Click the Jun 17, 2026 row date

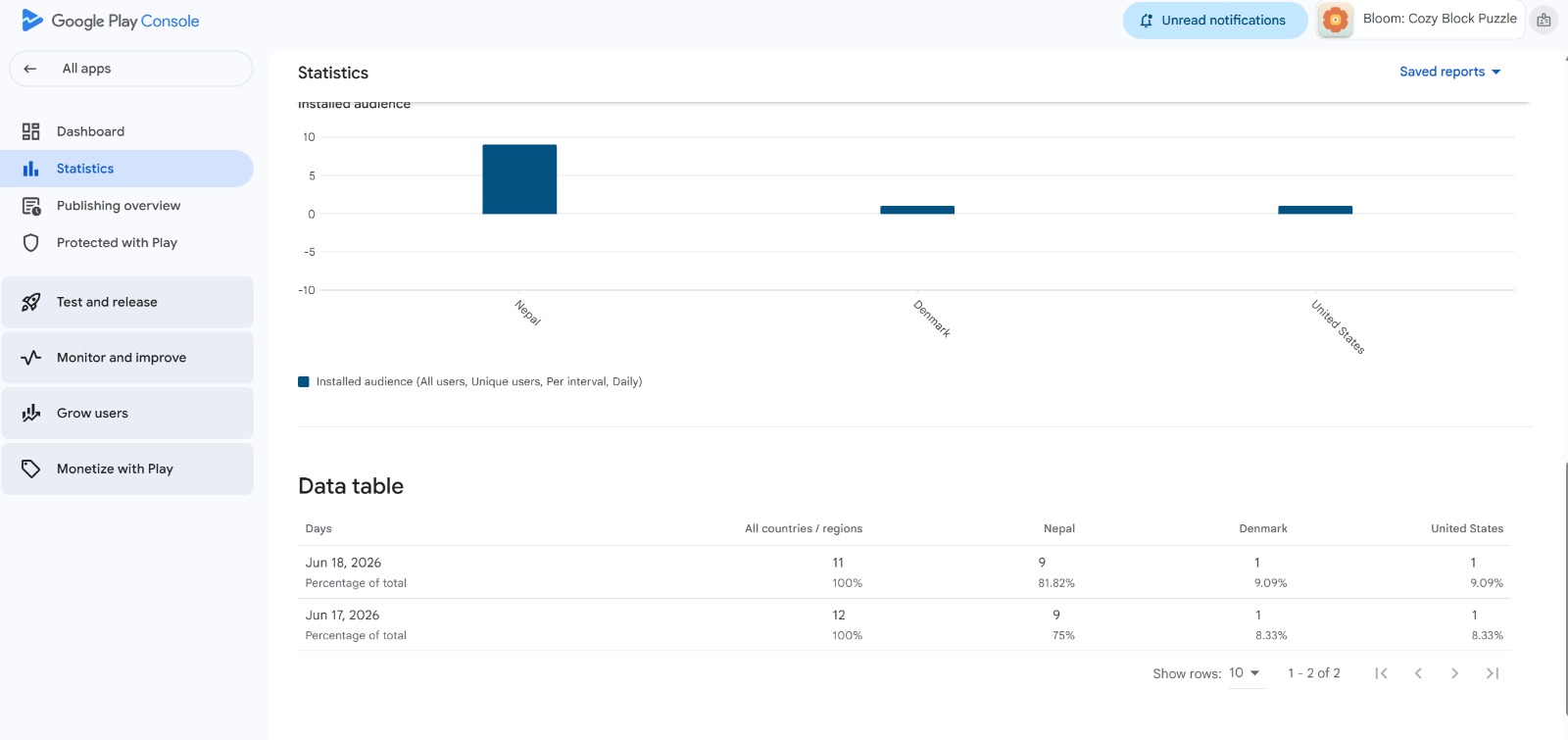(x=342, y=616)
